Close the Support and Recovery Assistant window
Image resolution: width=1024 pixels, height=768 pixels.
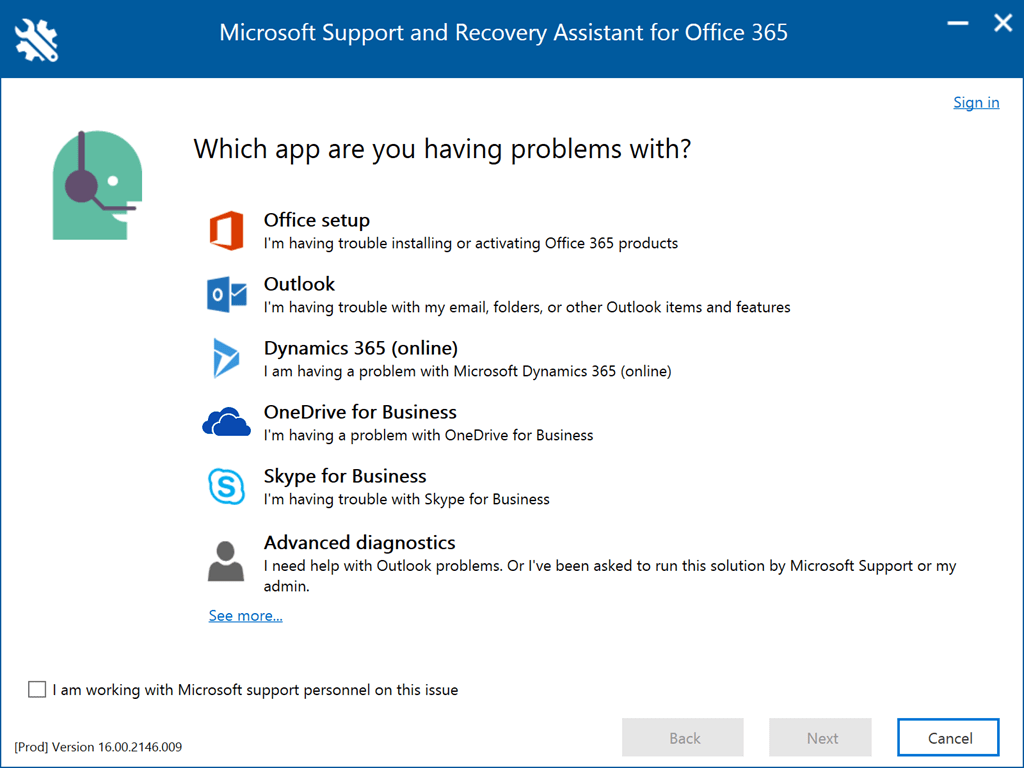[1003, 24]
